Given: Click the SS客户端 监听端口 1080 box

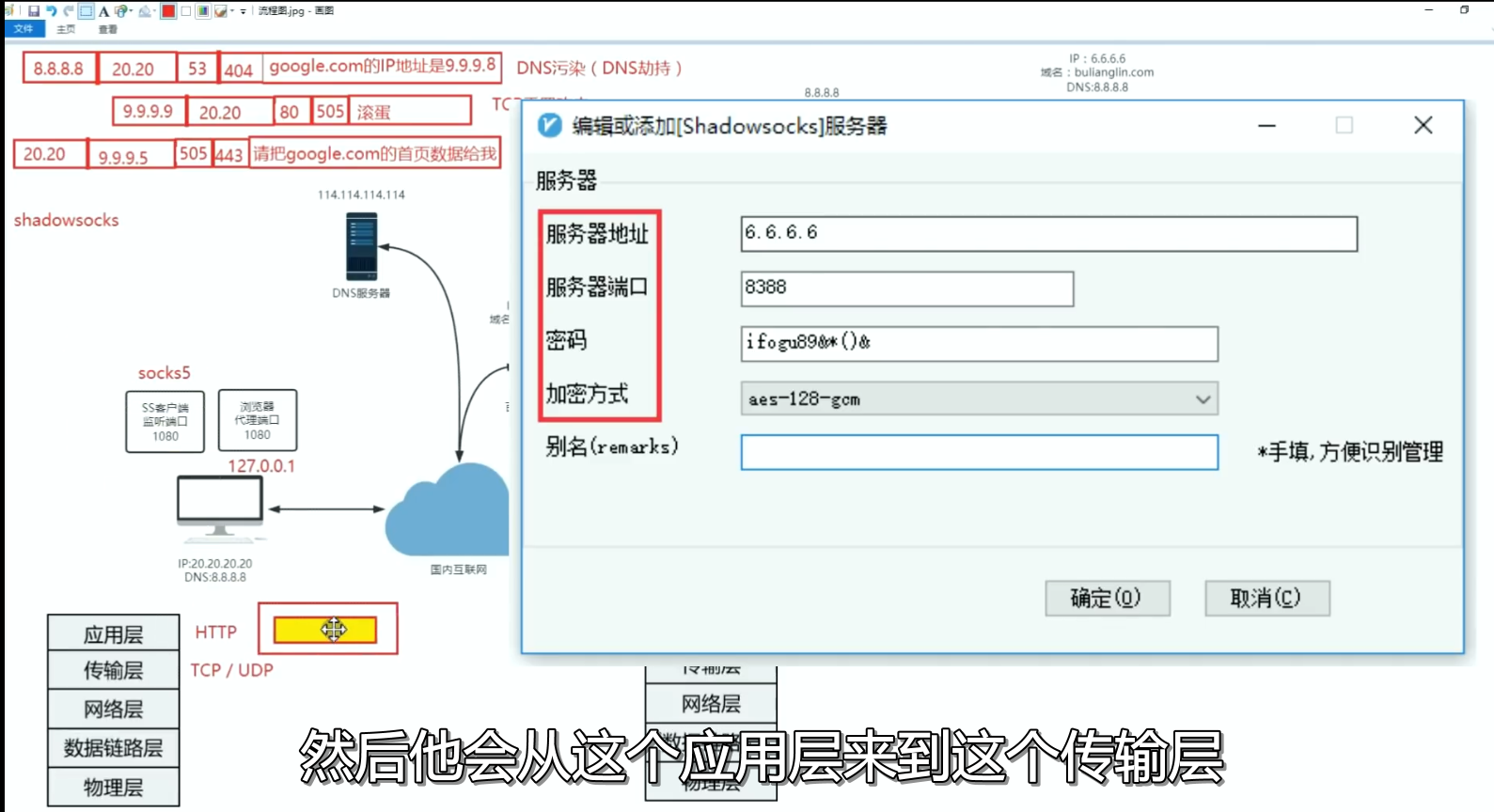Looking at the screenshot, I should pos(165,422).
